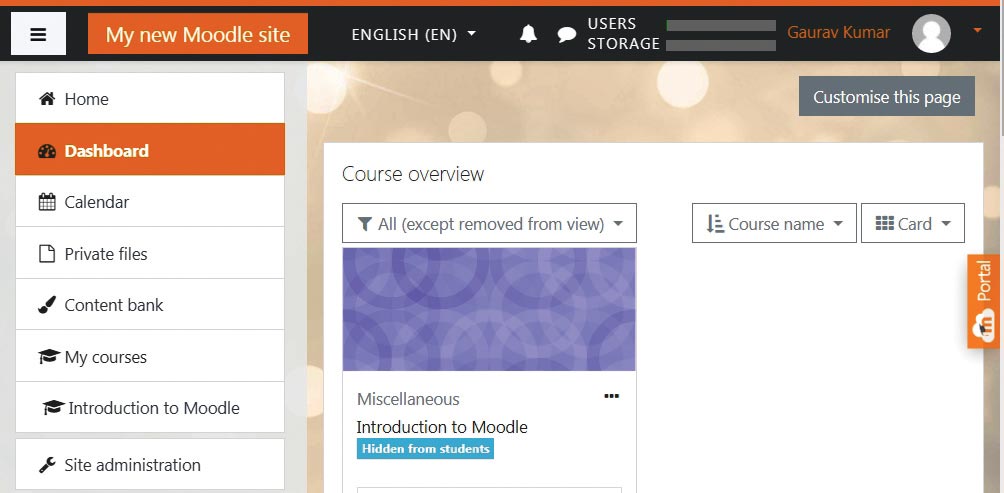Select Home in the side navigation
The width and height of the screenshot is (1004, 493).
150,99
